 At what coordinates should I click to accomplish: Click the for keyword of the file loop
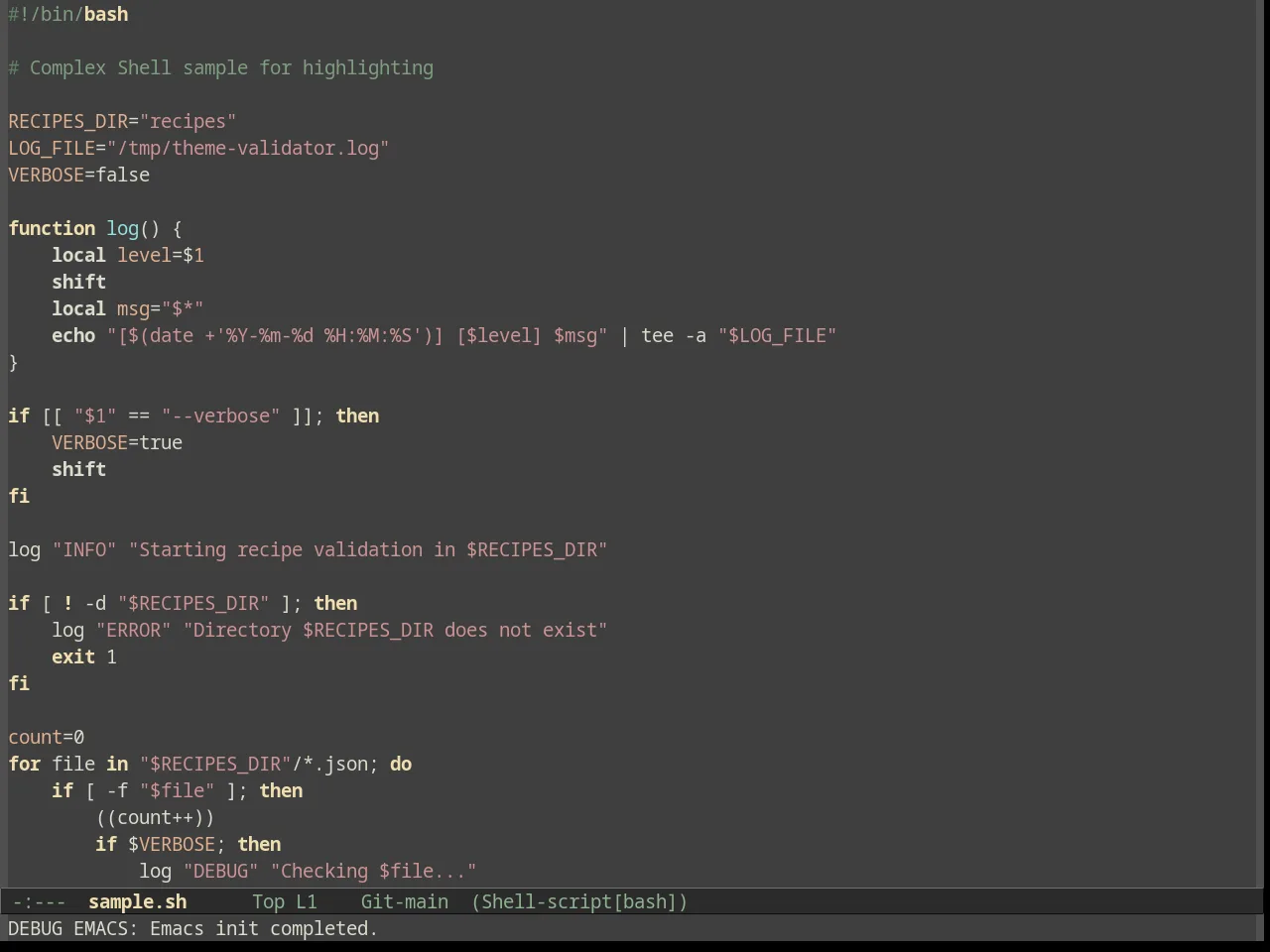pos(25,765)
